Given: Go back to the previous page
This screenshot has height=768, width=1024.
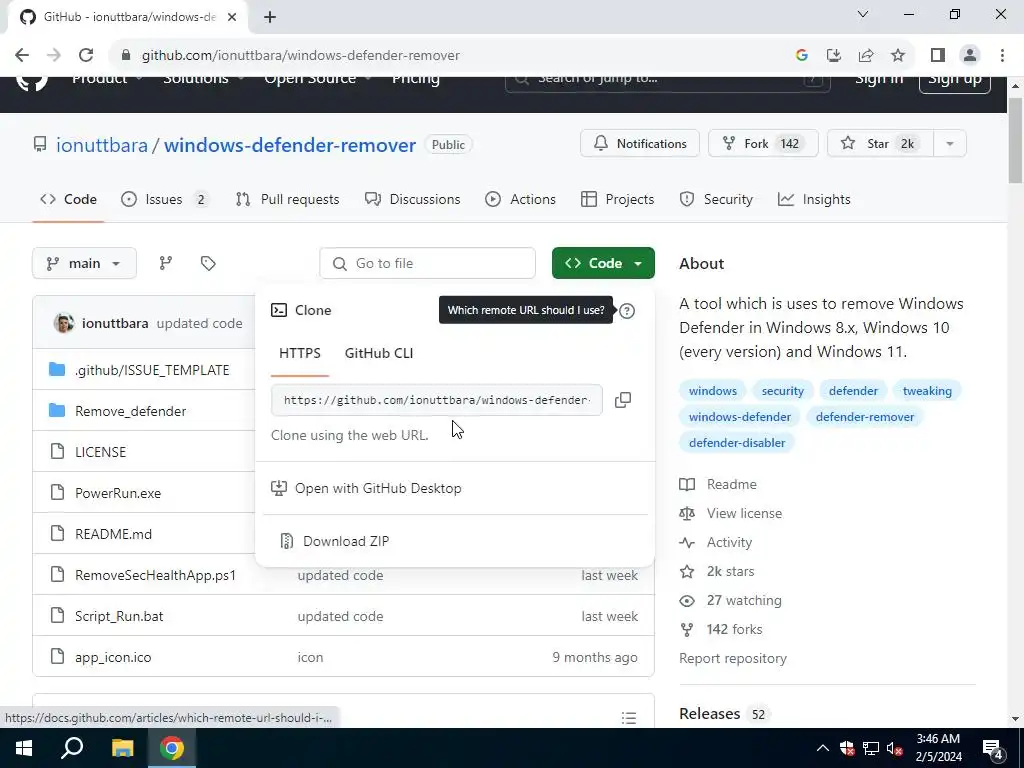Looking at the screenshot, I should click(22, 56).
